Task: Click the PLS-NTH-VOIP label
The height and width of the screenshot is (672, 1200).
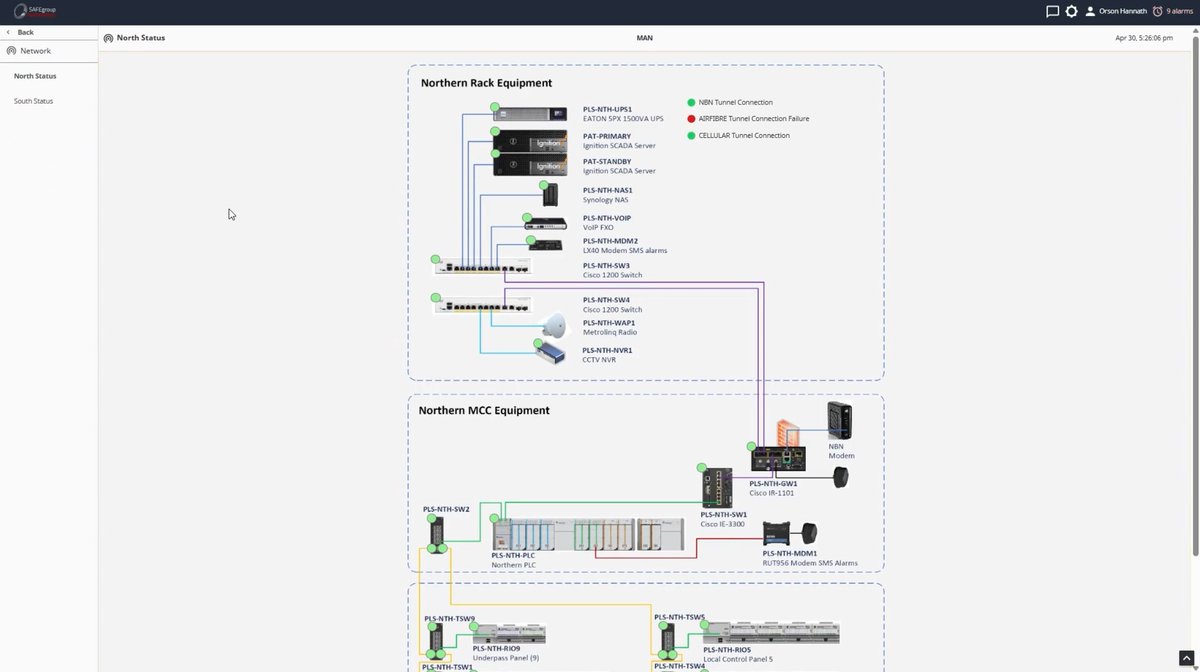Action: 606,218
